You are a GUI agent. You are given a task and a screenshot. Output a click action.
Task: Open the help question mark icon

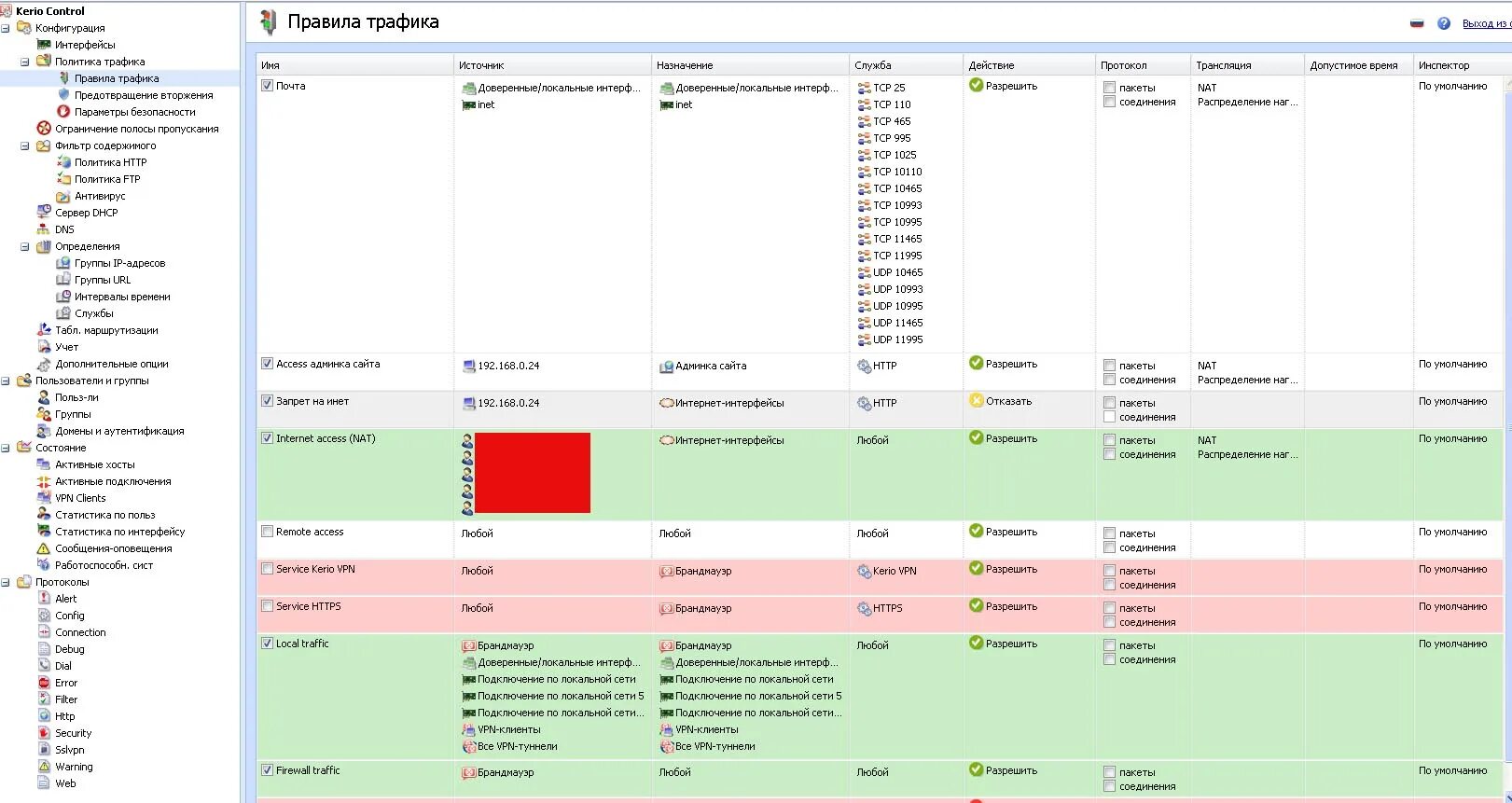pyautogui.click(x=1443, y=23)
